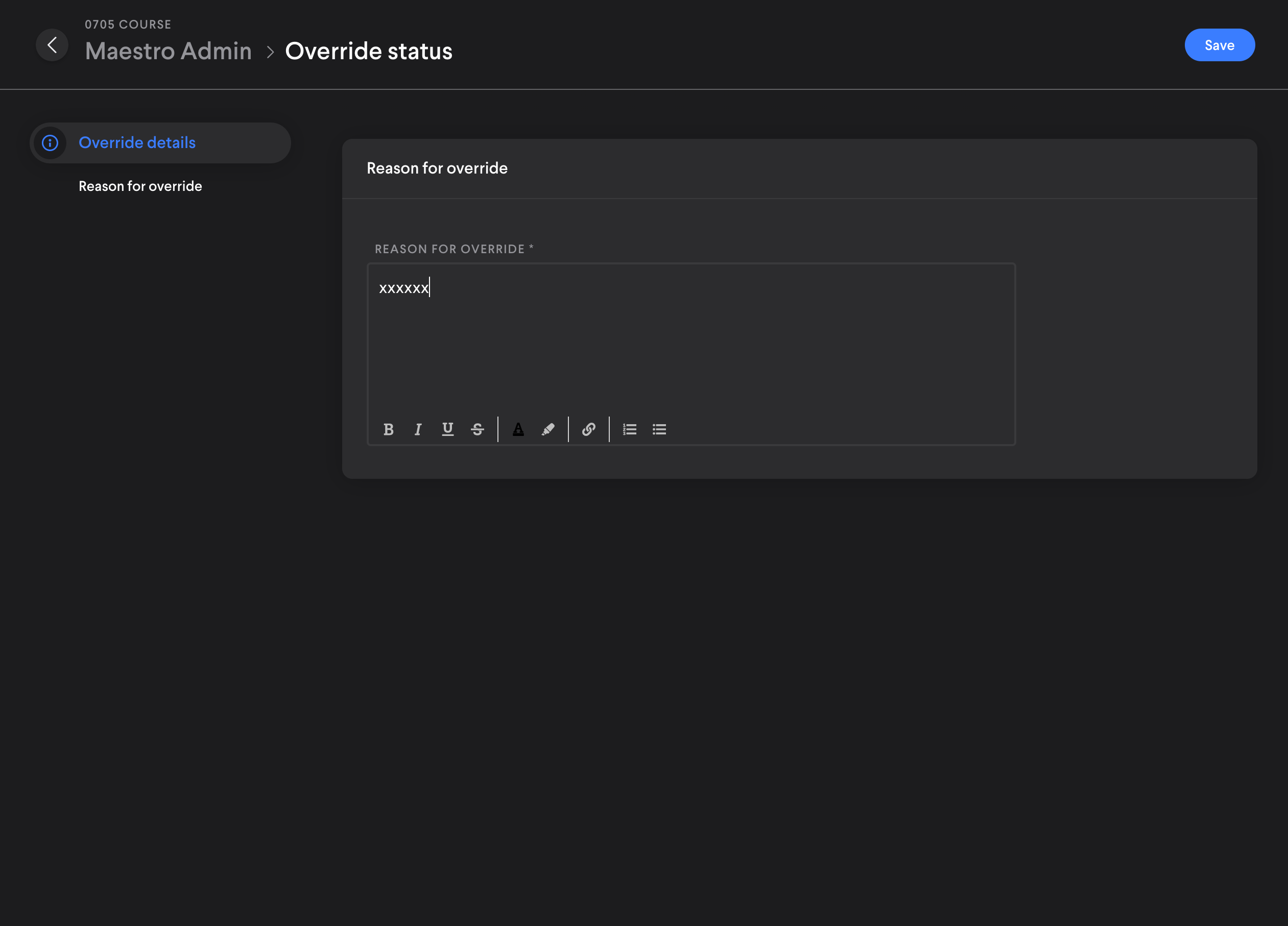
Task: Click the Reason for override panel header
Action: click(437, 168)
